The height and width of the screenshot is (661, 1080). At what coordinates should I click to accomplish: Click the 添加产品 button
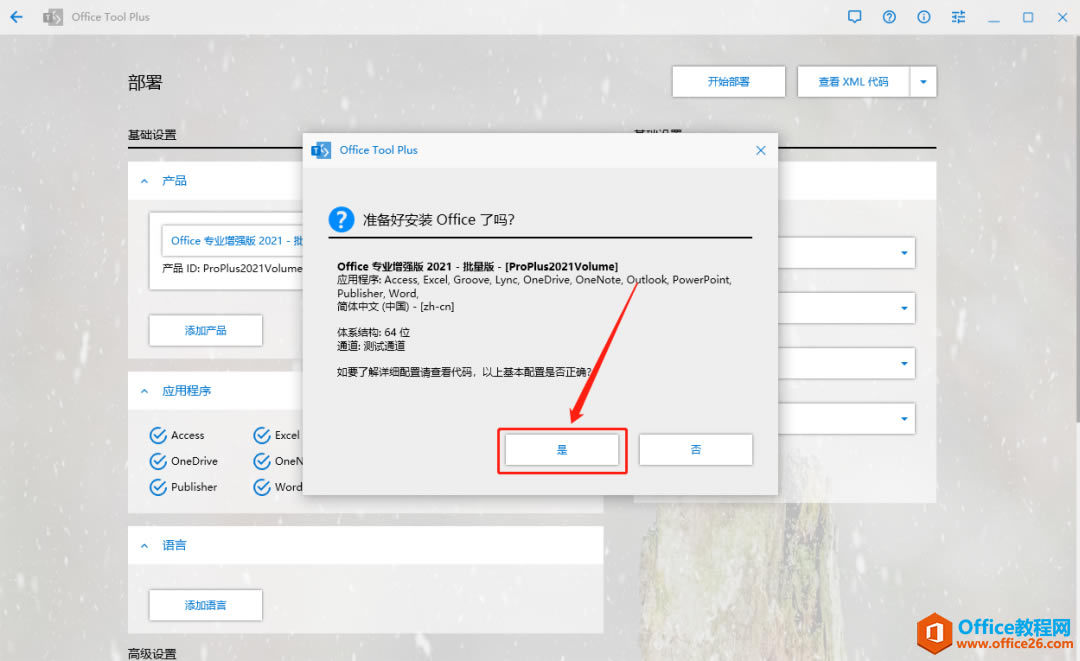point(205,330)
